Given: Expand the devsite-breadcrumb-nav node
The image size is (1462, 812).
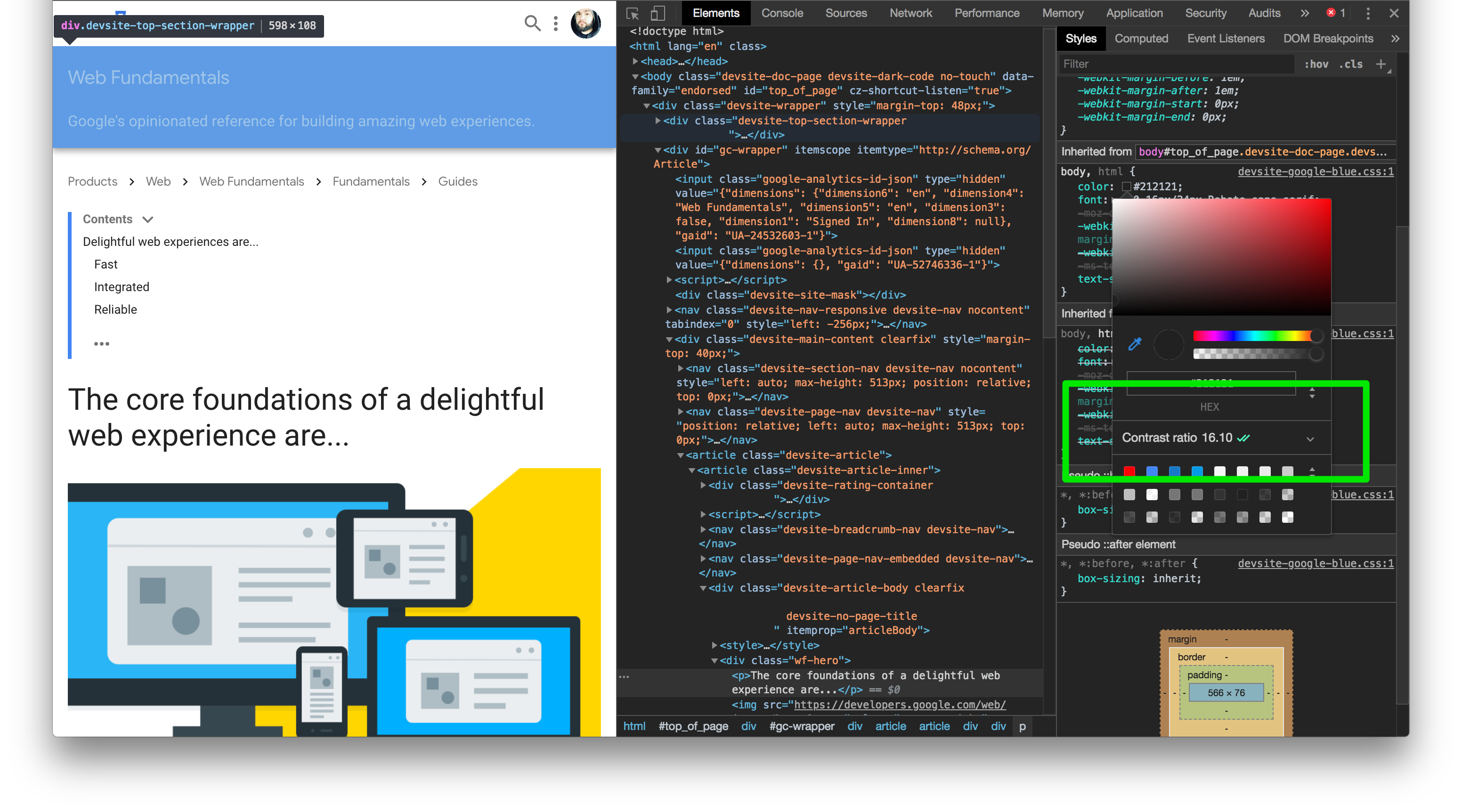Looking at the screenshot, I should point(703,529).
